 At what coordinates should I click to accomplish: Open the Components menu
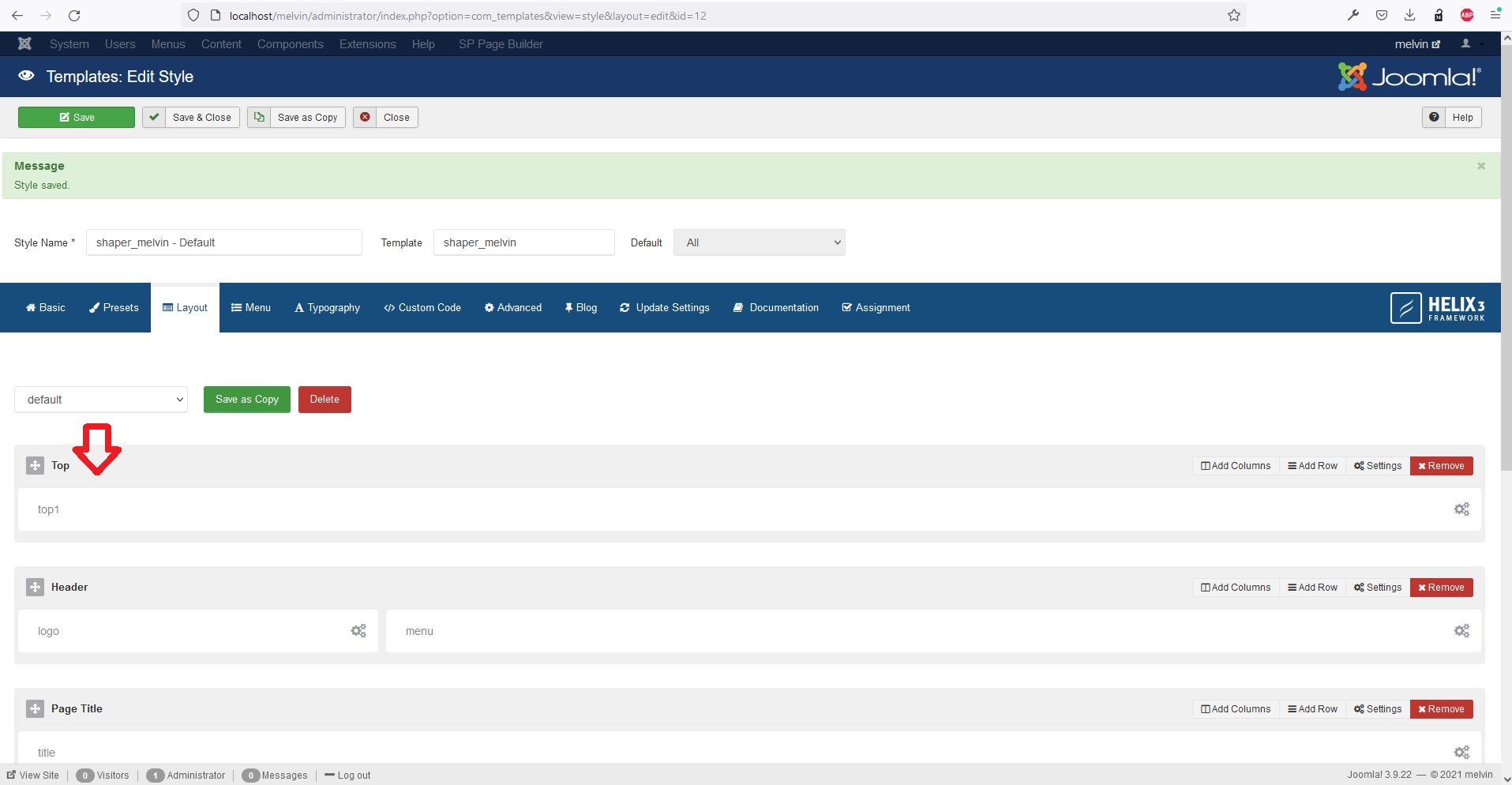pyautogui.click(x=290, y=44)
